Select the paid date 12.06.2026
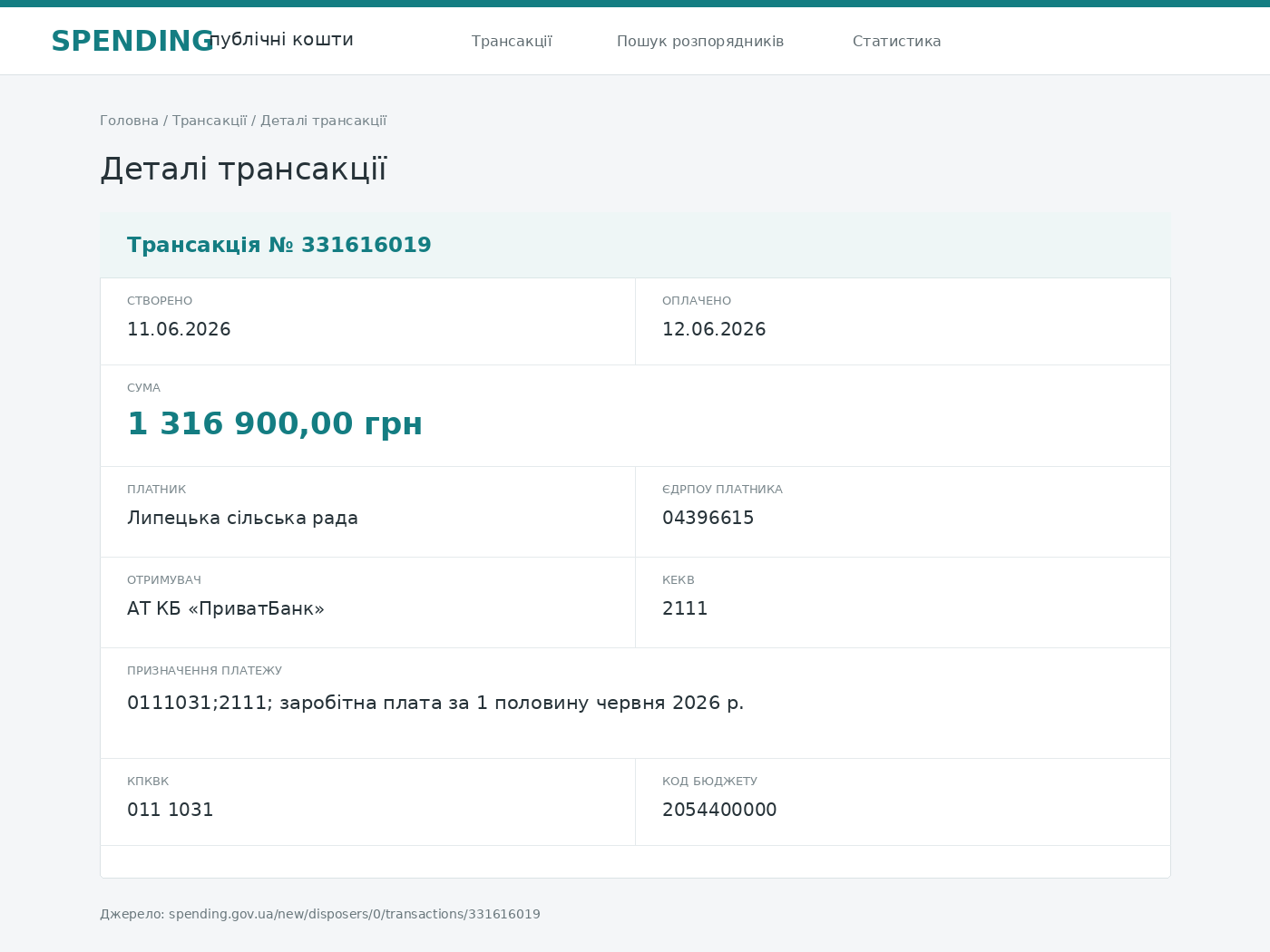This screenshot has height=952, width=1270. click(x=714, y=329)
